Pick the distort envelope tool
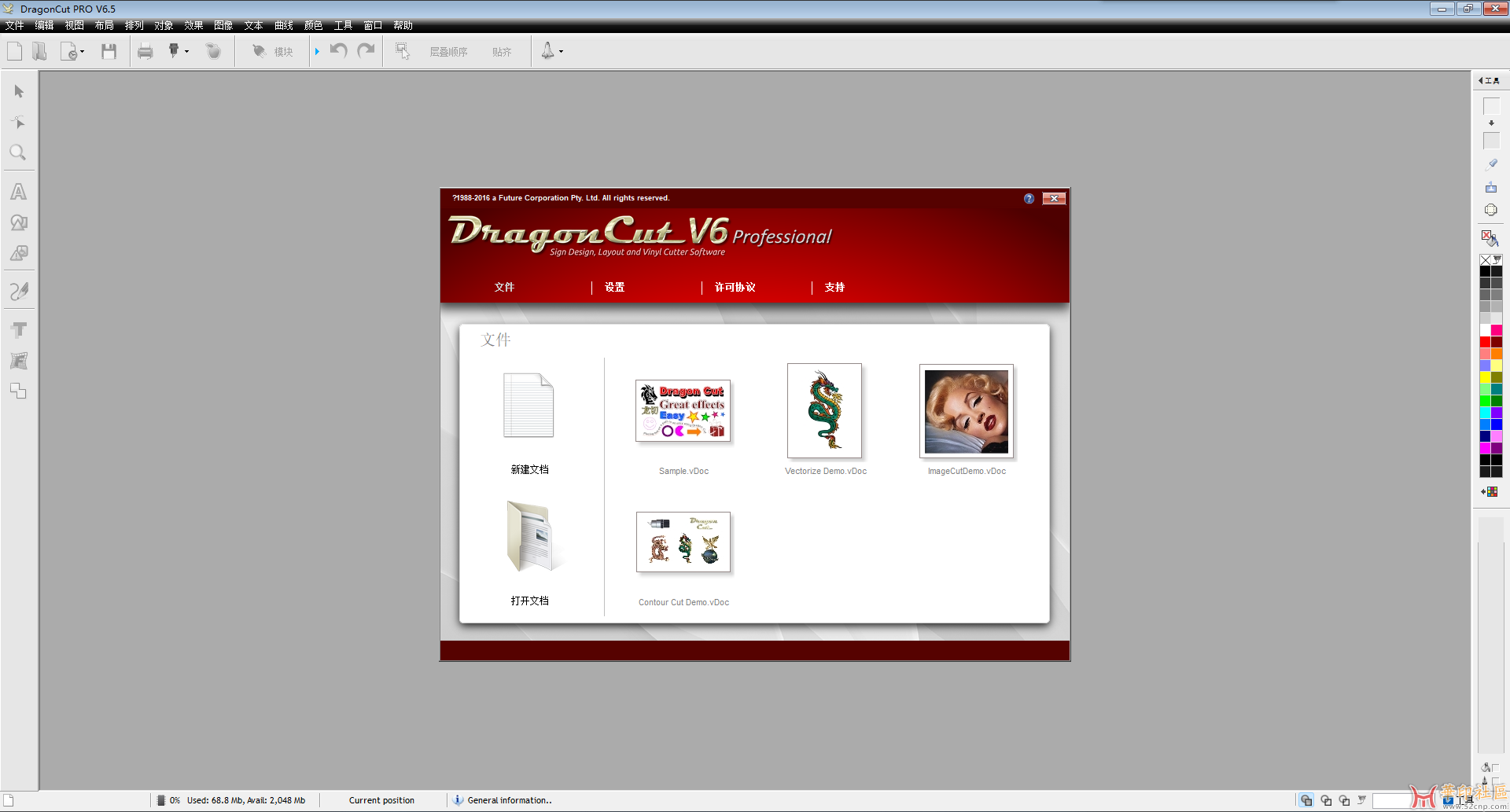This screenshot has height=812, width=1510. click(x=19, y=361)
